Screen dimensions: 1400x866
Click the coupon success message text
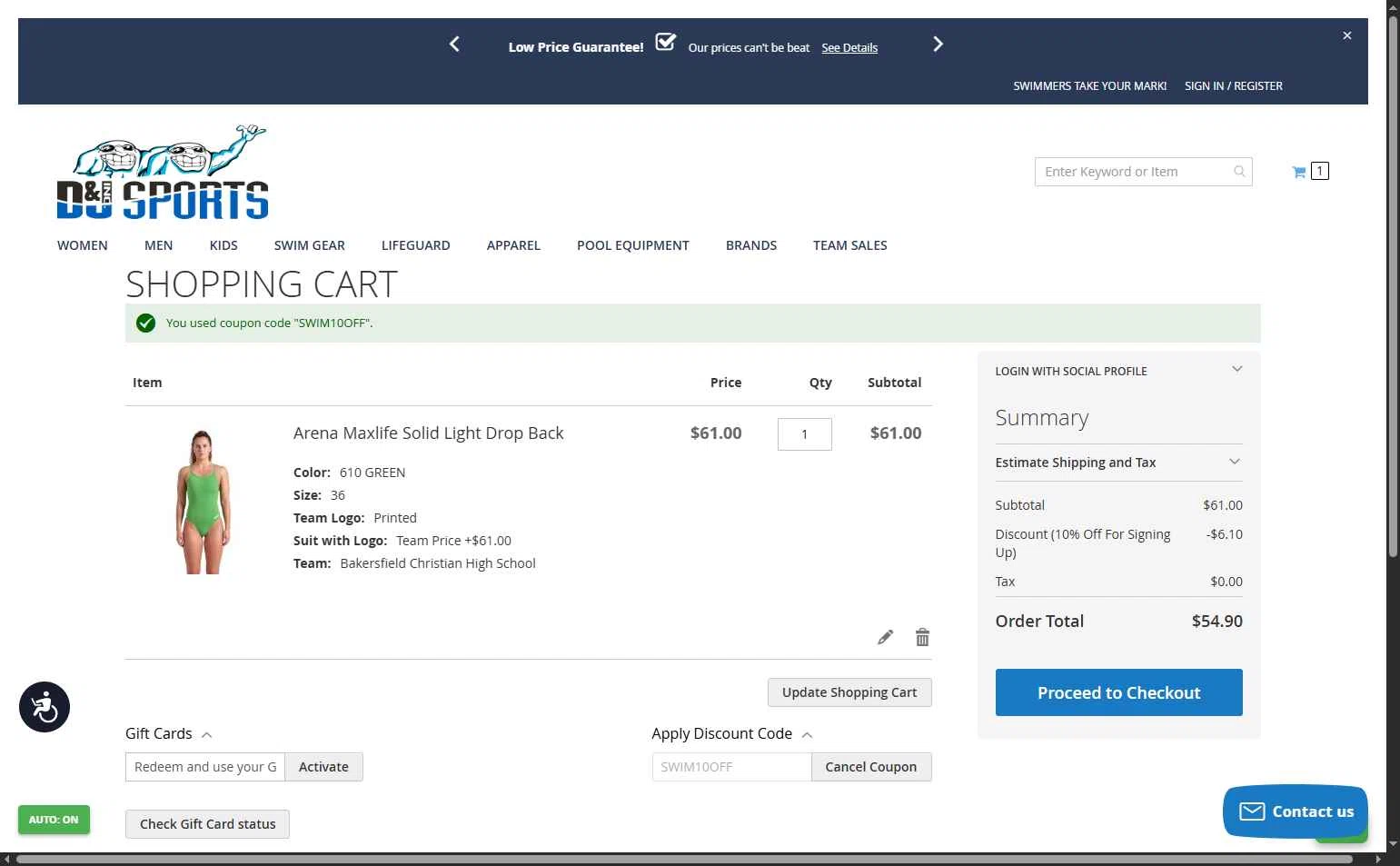269,324
